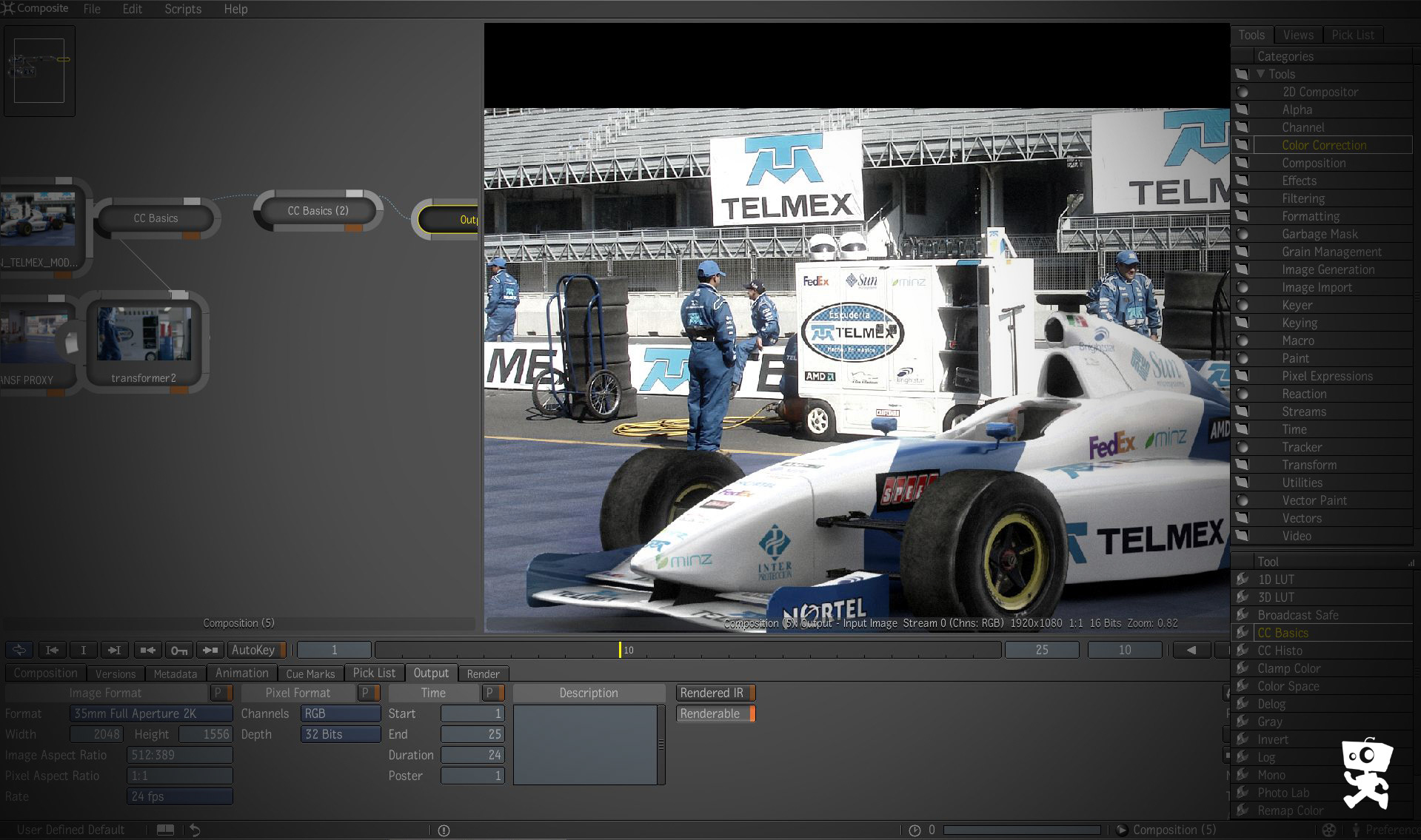1421x840 pixels.
Task: Open the Help menu
Action: 235,9
